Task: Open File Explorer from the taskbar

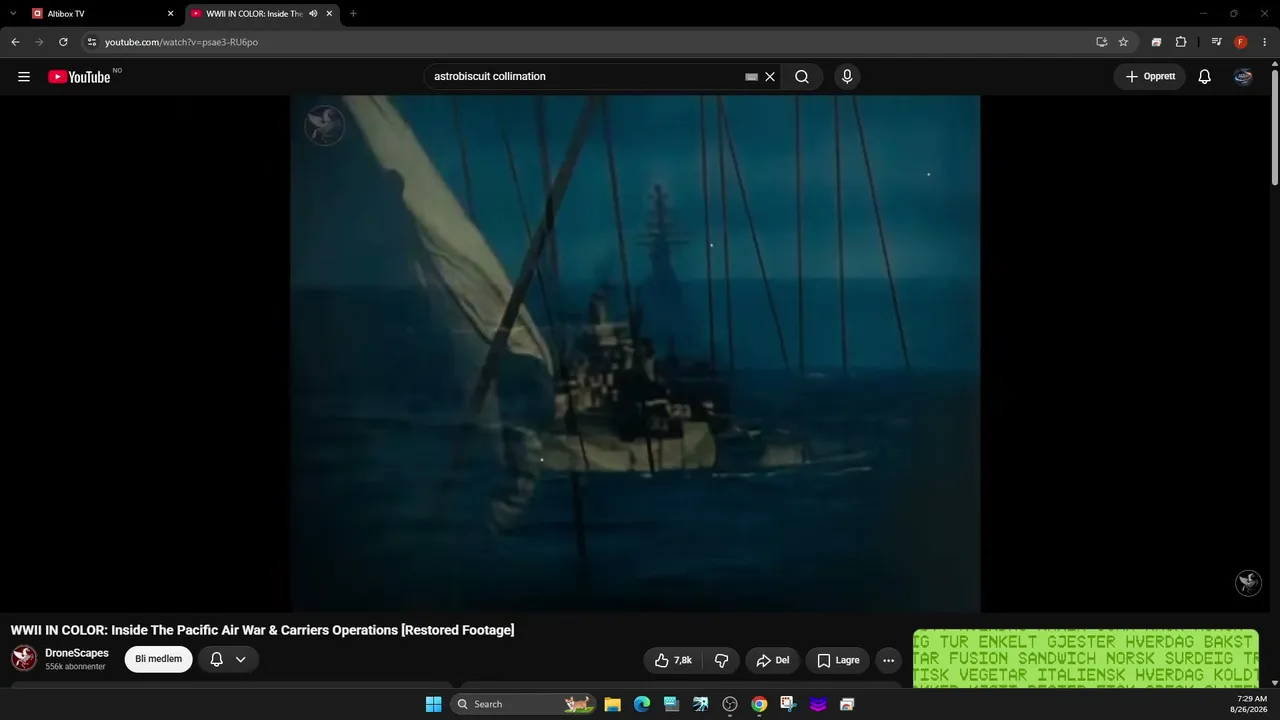Action: click(612, 704)
